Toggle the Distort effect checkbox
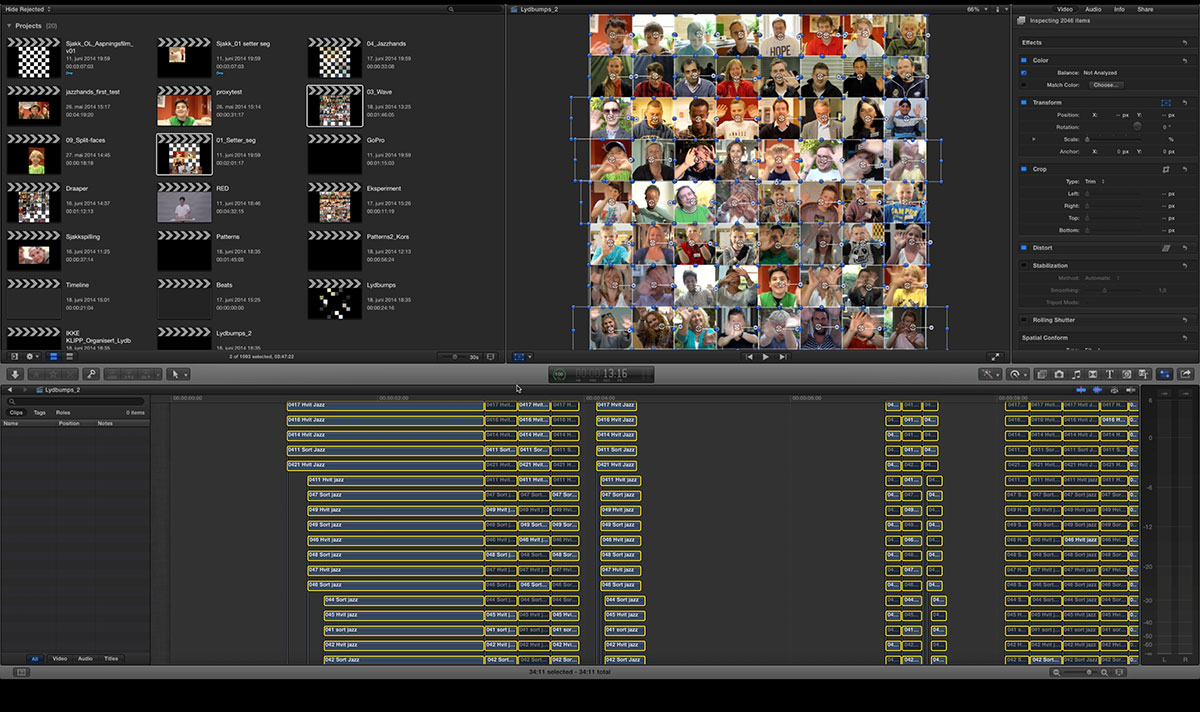 1024,248
